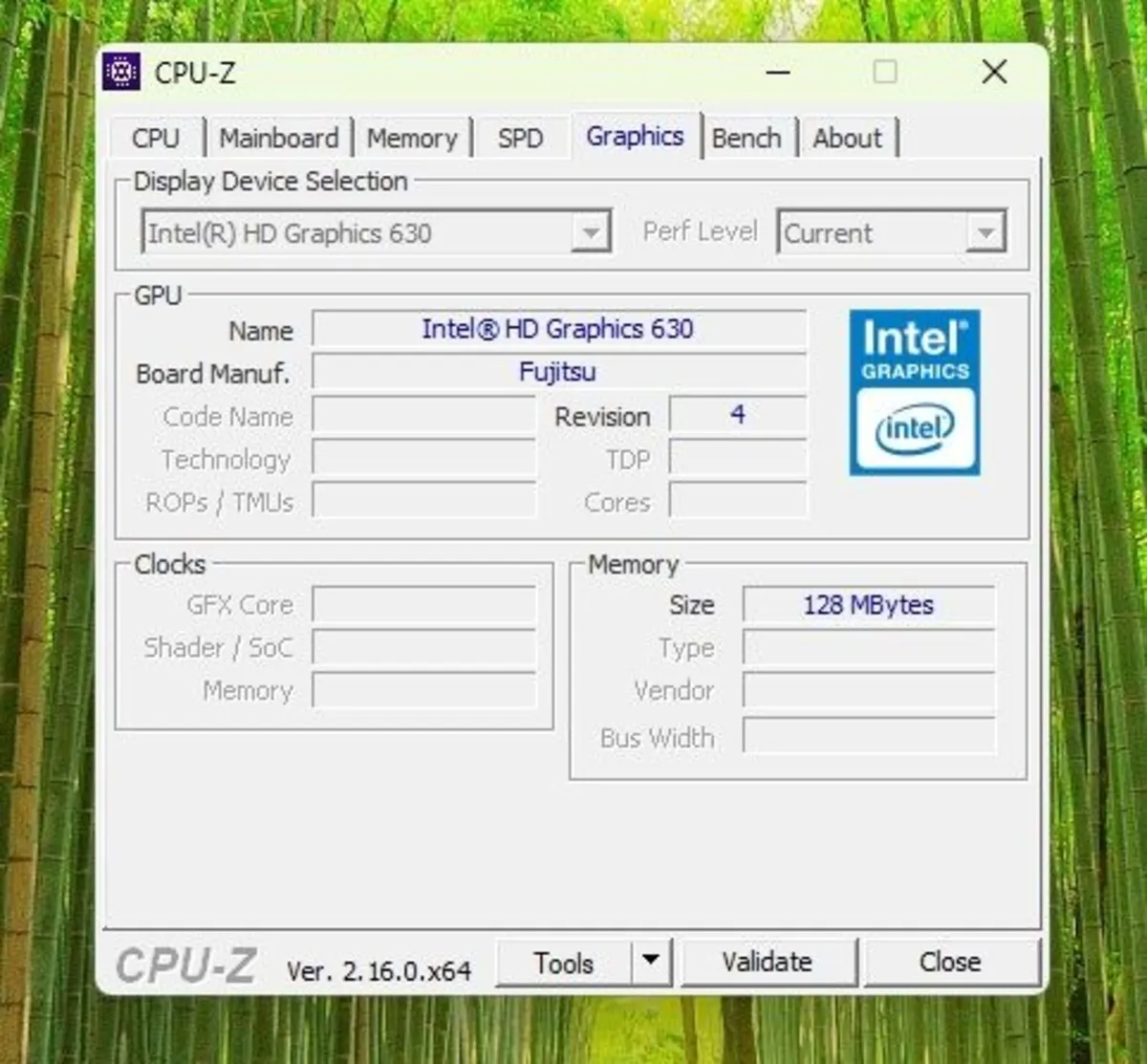Viewport: 1147px width, 1064px height.
Task: Click the empty ROPs / TMUs field
Action: 424,501
